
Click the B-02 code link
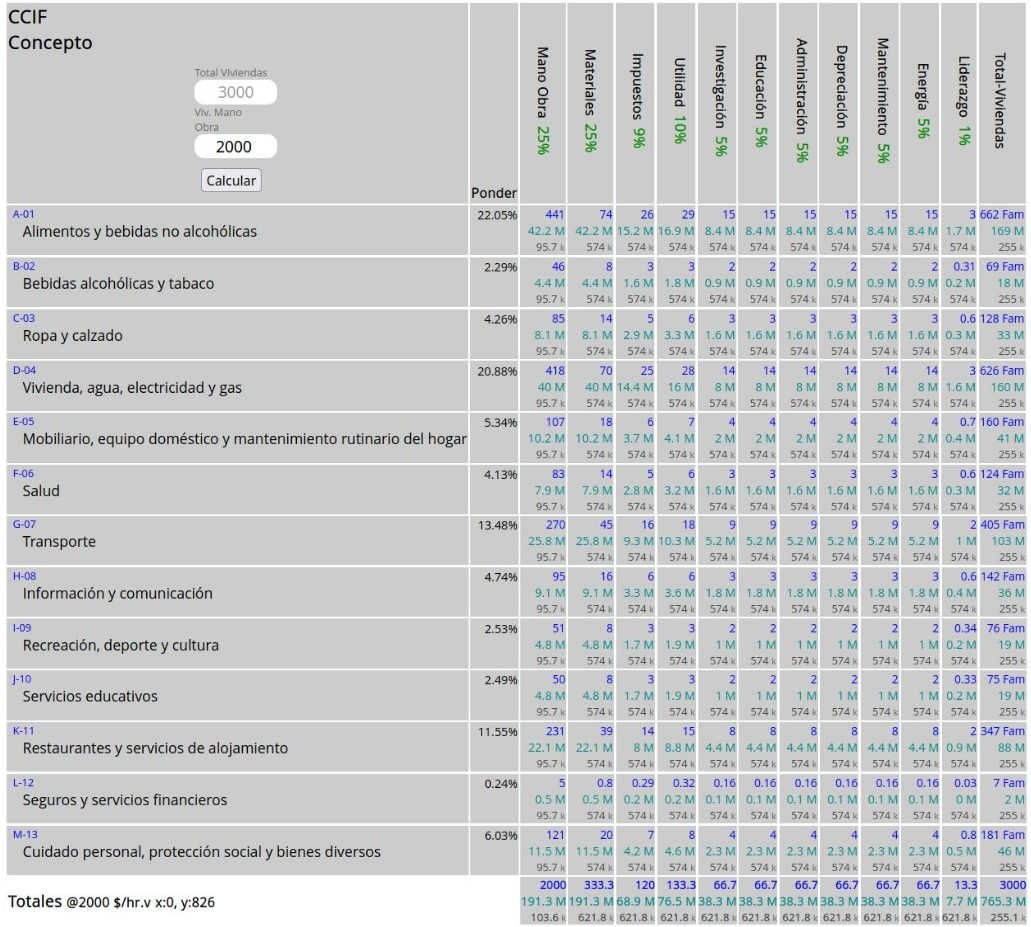[x=24, y=266]
